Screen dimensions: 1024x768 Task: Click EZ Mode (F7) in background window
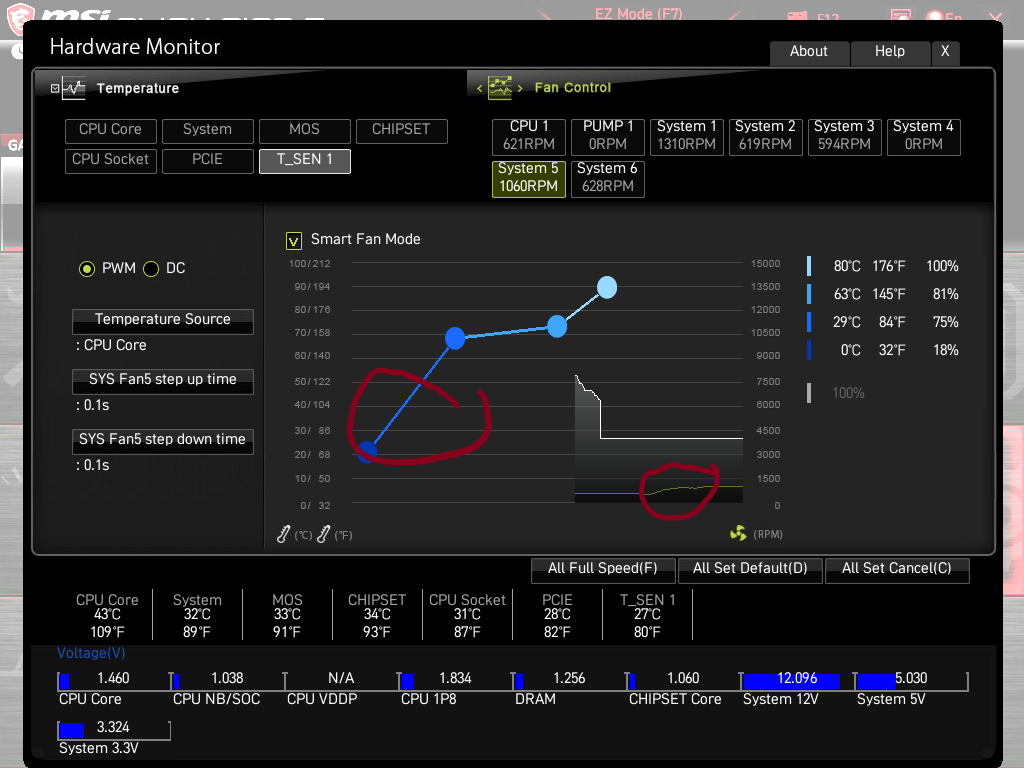coord(638,13)
